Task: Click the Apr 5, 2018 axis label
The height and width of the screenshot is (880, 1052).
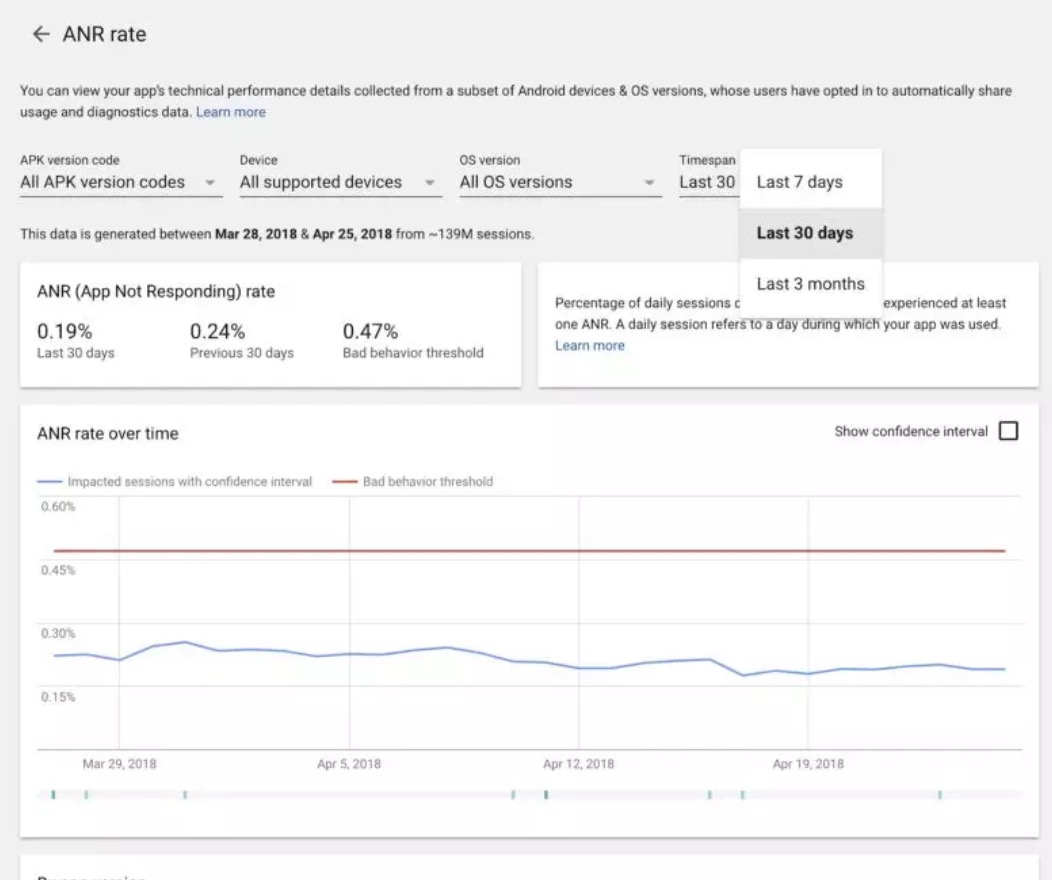Action: click(x=349, y=764)
